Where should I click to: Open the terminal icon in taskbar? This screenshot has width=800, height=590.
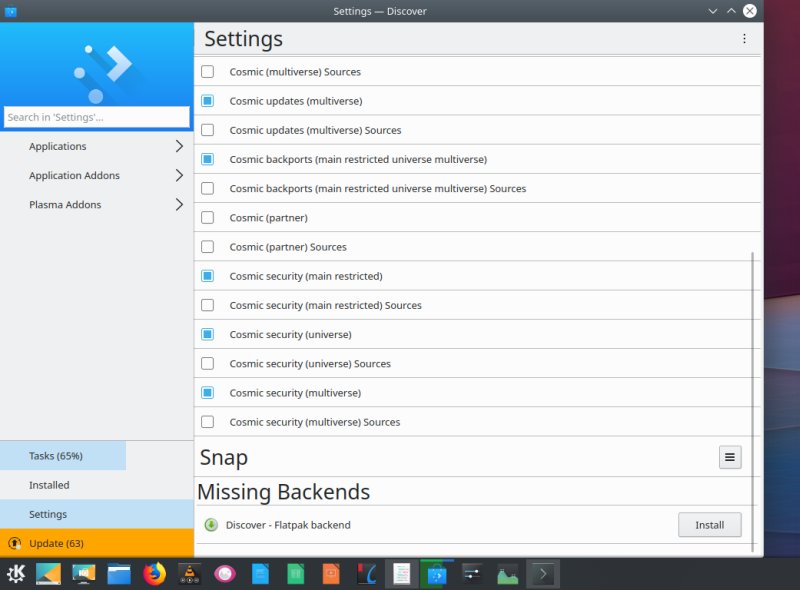[x=543, y=574]
